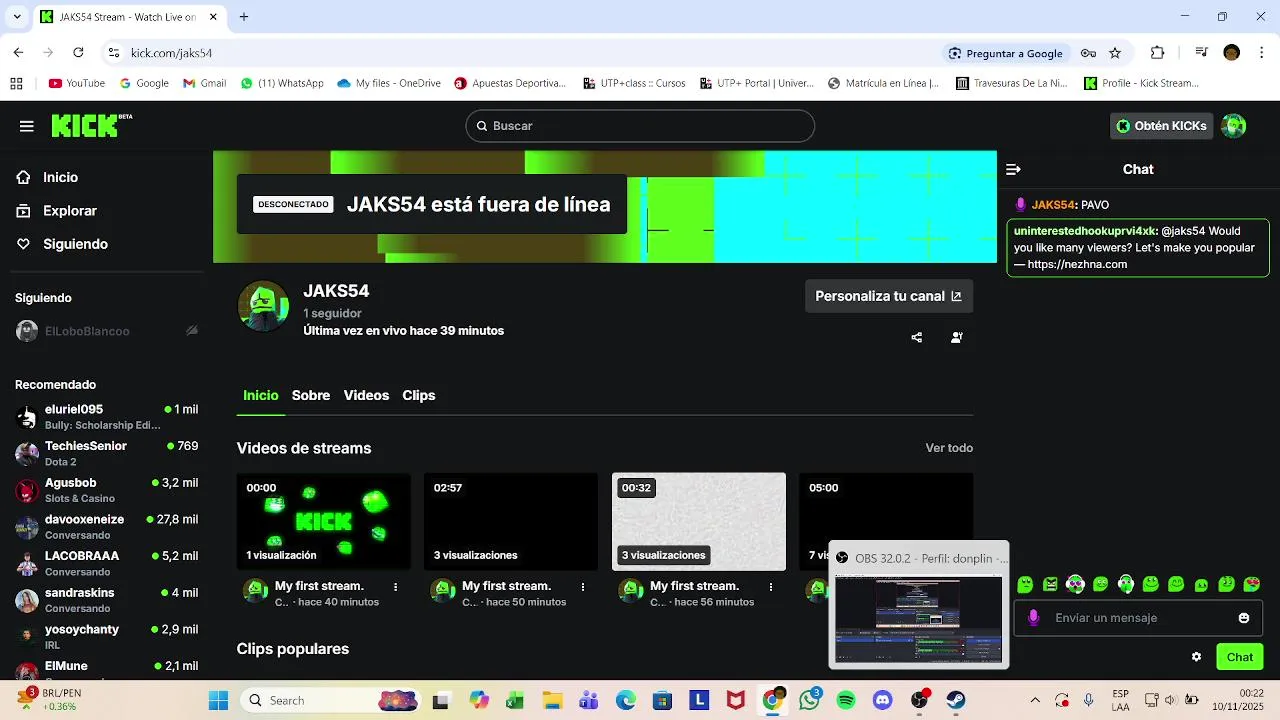This screenshot has width=1280, height=720.
Task: Open the YouTube bookmark
Action: [77, 84]
